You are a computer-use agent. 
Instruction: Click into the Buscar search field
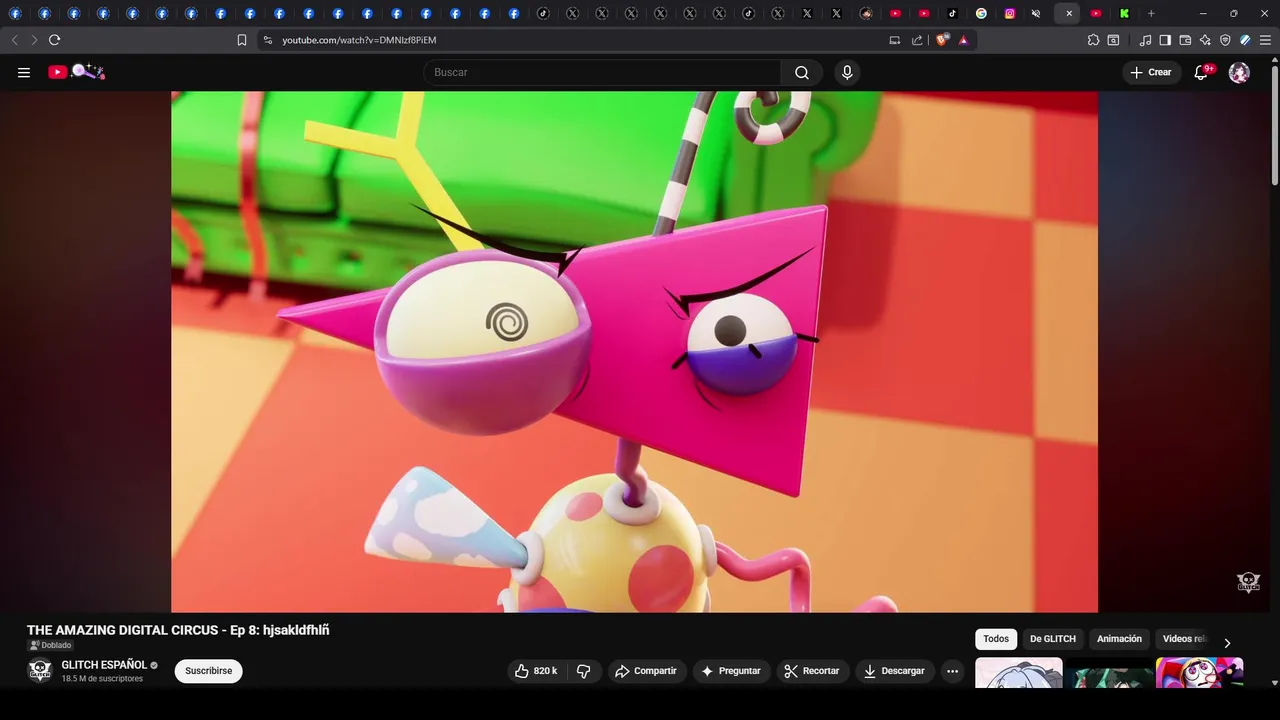click(600, 72)
